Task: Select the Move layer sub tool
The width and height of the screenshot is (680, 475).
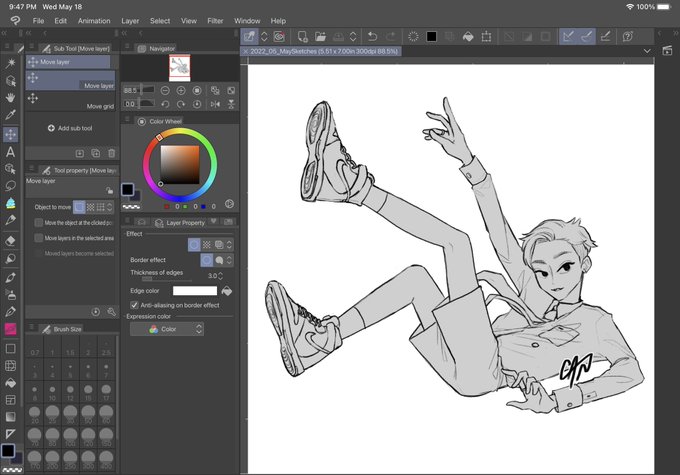Action: 71,81
